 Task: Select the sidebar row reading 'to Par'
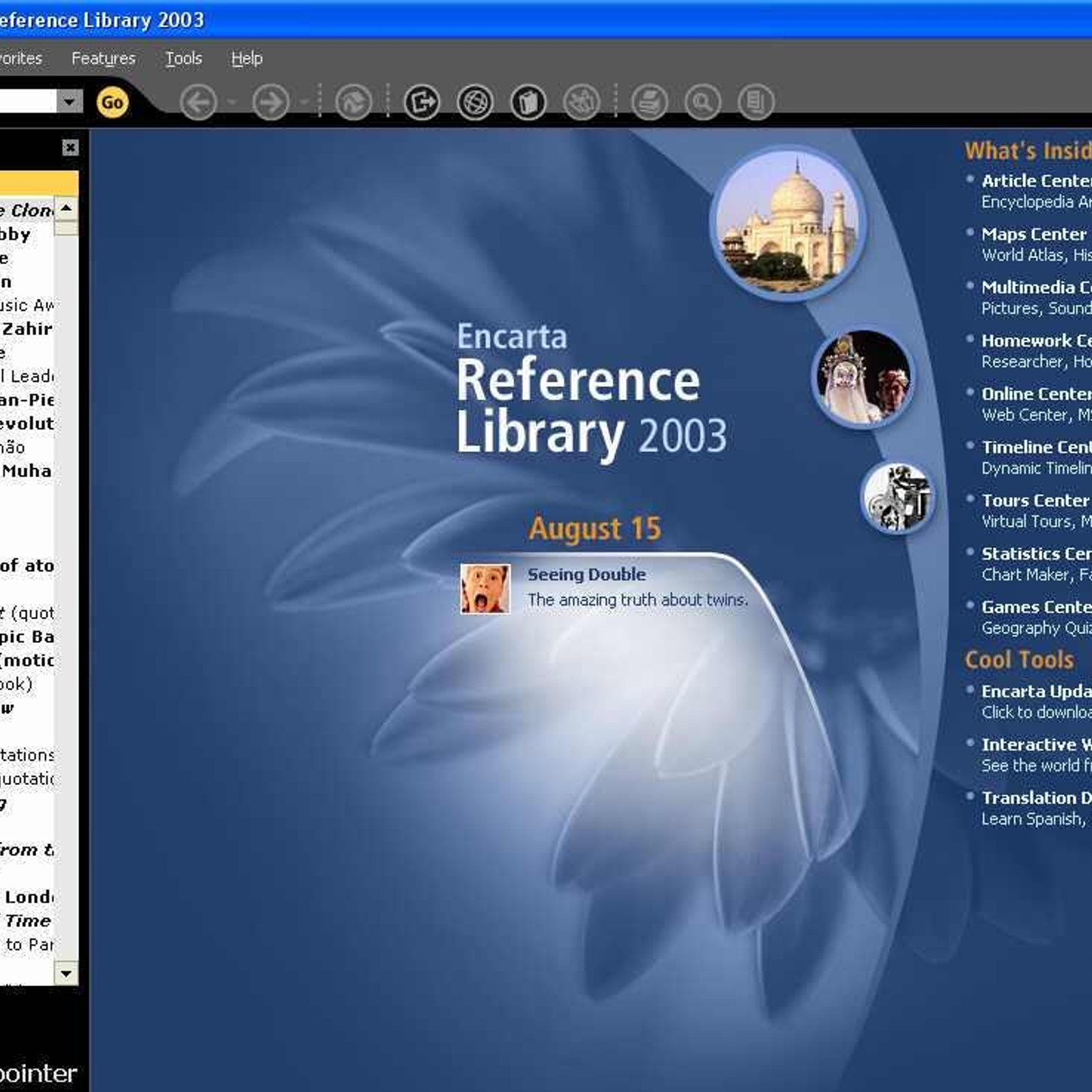(x=27, y=945)
